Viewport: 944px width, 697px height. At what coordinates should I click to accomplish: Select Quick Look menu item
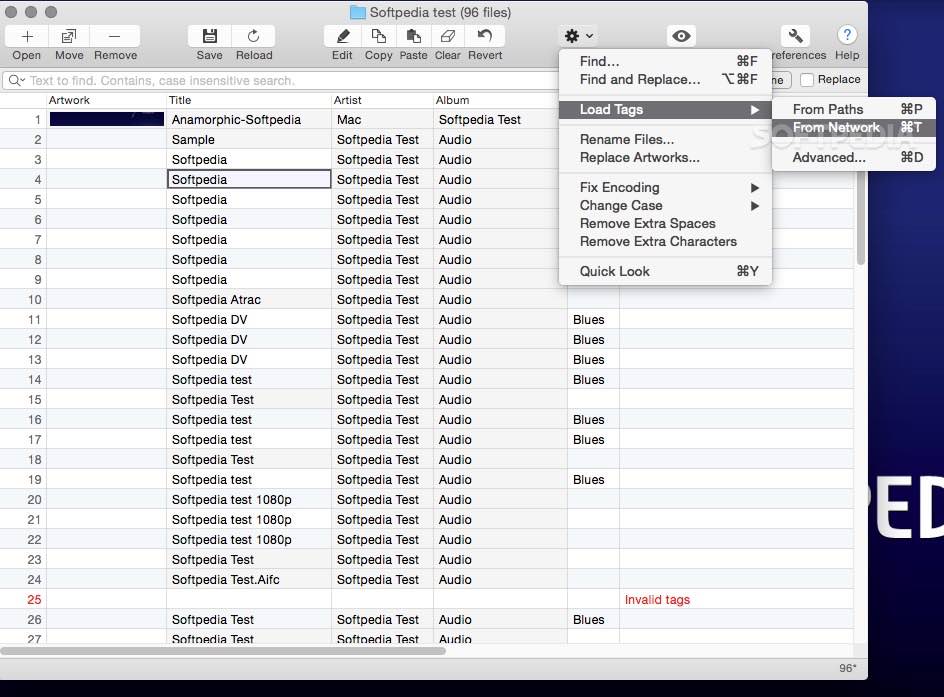point(665,271)
